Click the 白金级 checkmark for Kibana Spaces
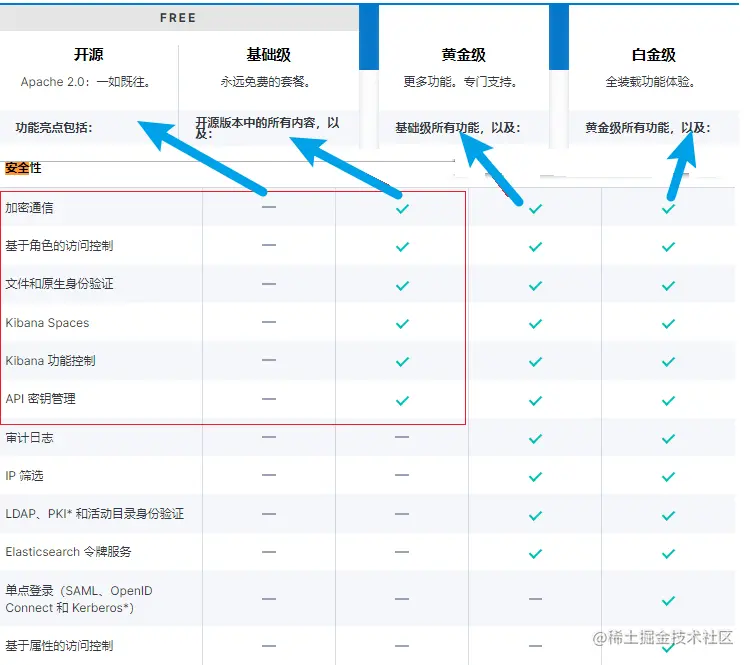This screenshot has height=665, width=752. (668, 324)
